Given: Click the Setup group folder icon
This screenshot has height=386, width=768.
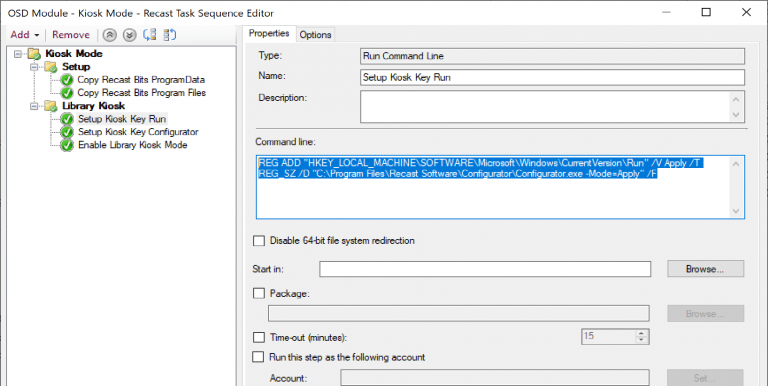Looking at the screenshot, I should click(50, 67).
